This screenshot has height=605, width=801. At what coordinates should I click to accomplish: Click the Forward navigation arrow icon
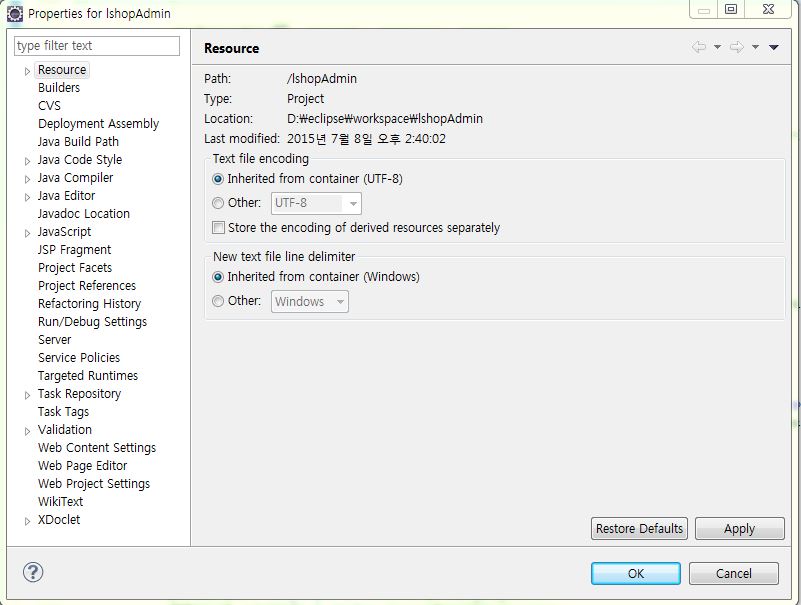pos(737,48)
